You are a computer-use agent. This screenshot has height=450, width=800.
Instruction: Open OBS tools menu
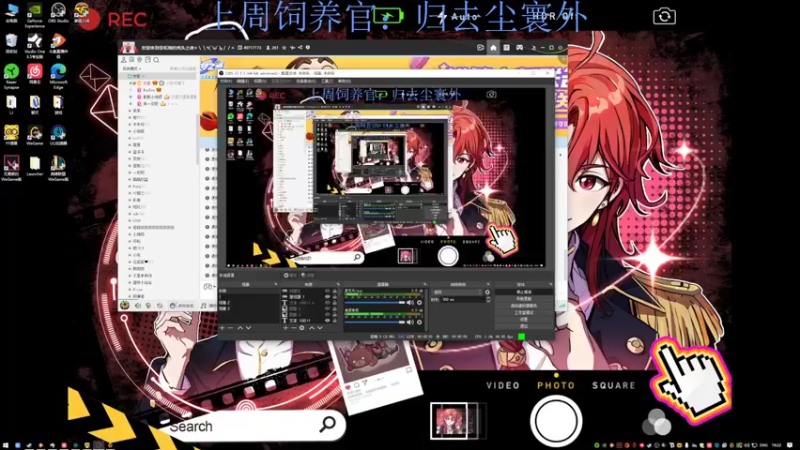click(x=327, y=81)
